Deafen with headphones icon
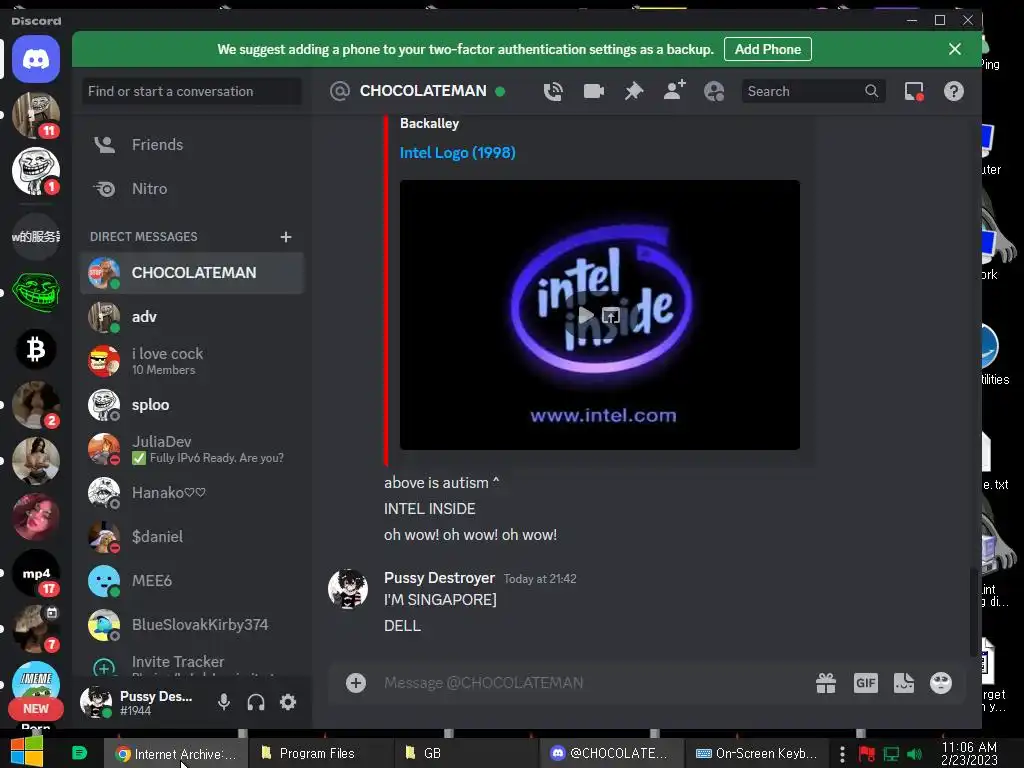 [x=256, y=702]
